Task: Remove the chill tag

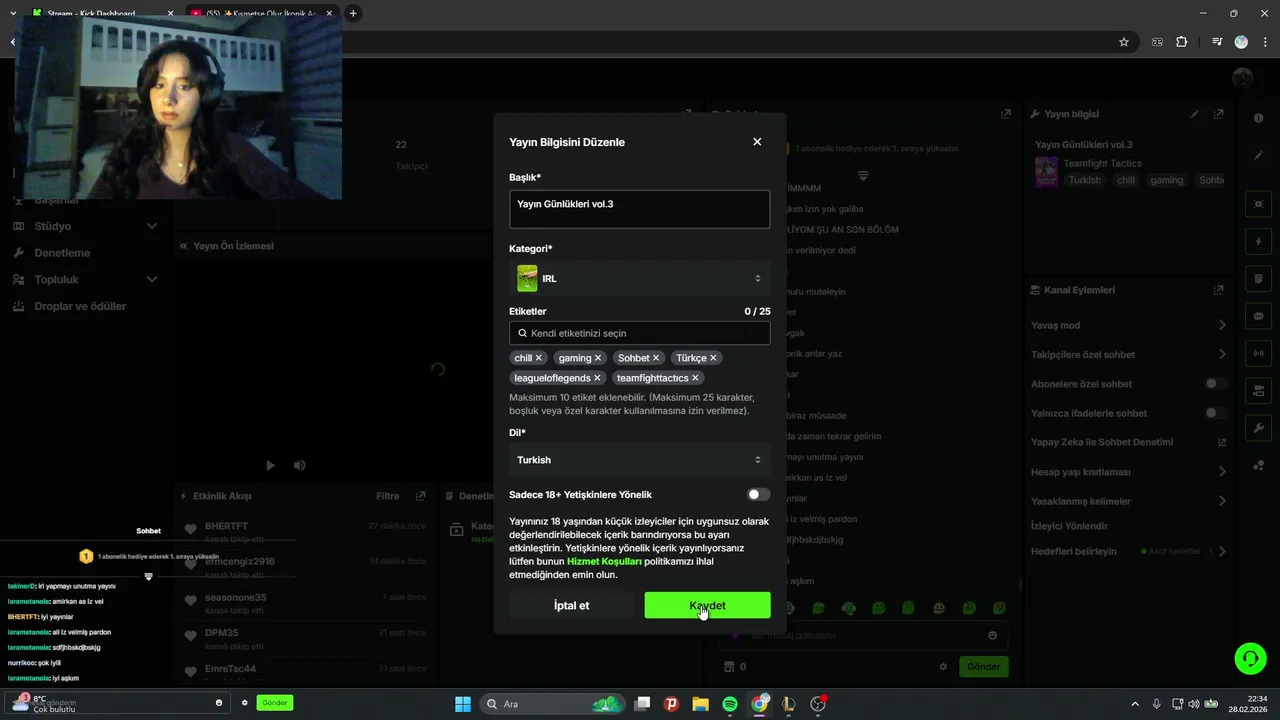Action: (538, 358)
